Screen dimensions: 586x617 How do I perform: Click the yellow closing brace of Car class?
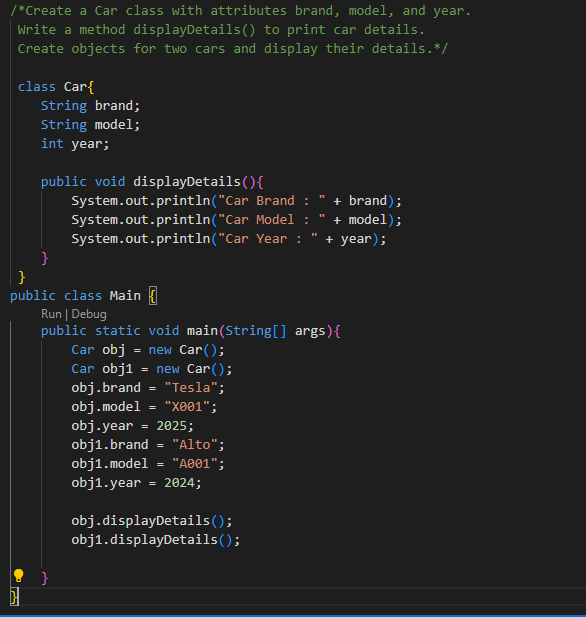tap(22, 277)
